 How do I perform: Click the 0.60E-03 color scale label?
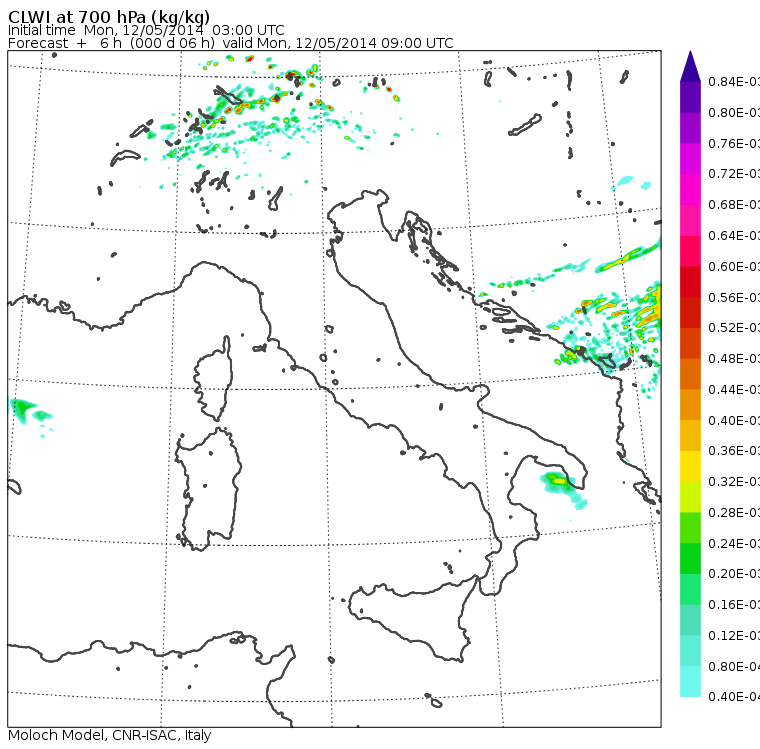733,267
